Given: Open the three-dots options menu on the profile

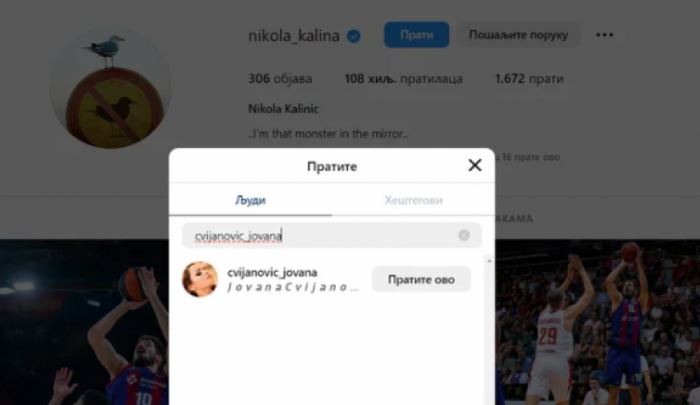Looking at the screenshot, I should (x=604, y=35).
